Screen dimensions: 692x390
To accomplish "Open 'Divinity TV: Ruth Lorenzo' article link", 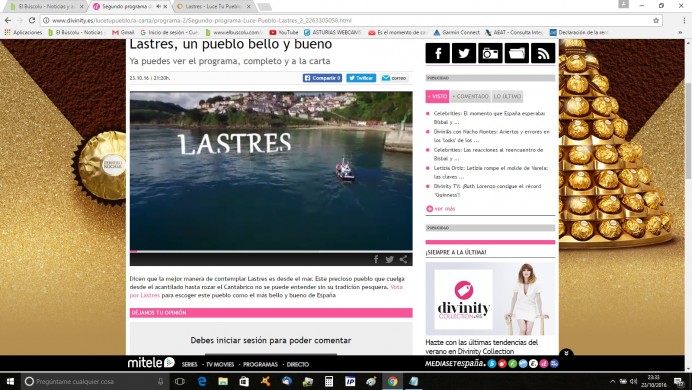I will 487,190.
